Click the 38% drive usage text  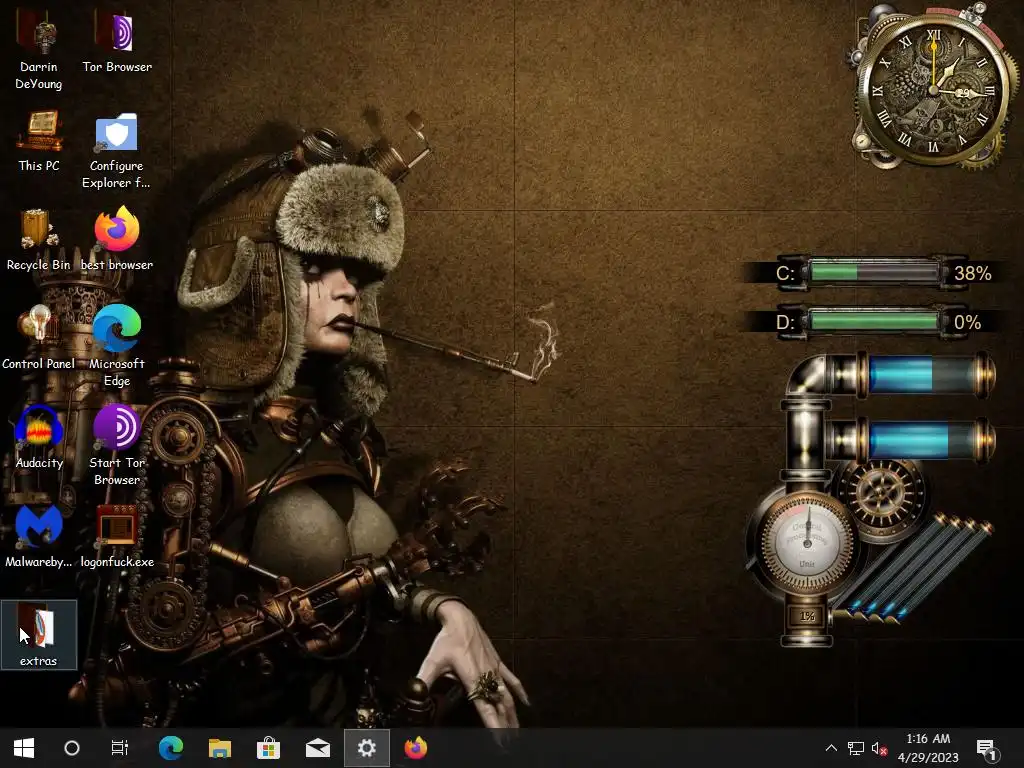[x=972, y=273]
